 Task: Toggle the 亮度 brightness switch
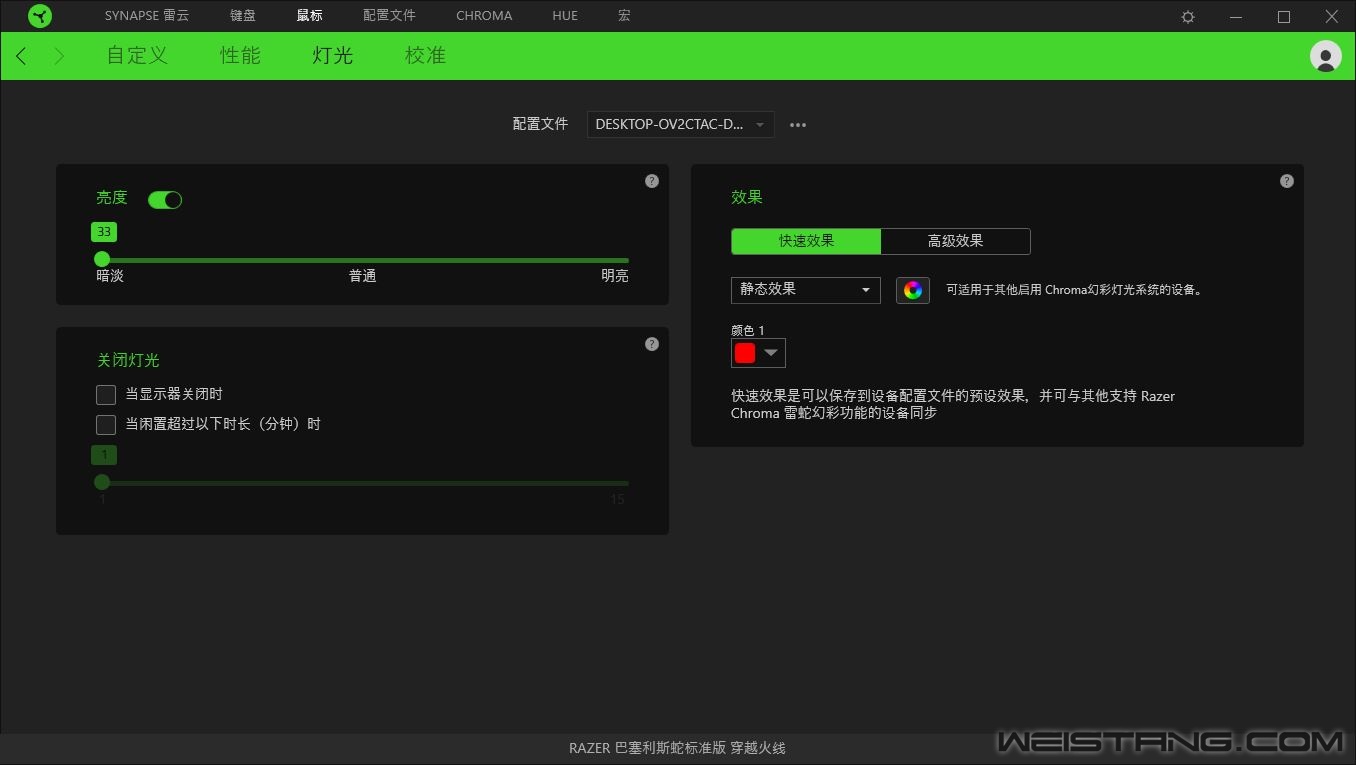pos(165,200)
